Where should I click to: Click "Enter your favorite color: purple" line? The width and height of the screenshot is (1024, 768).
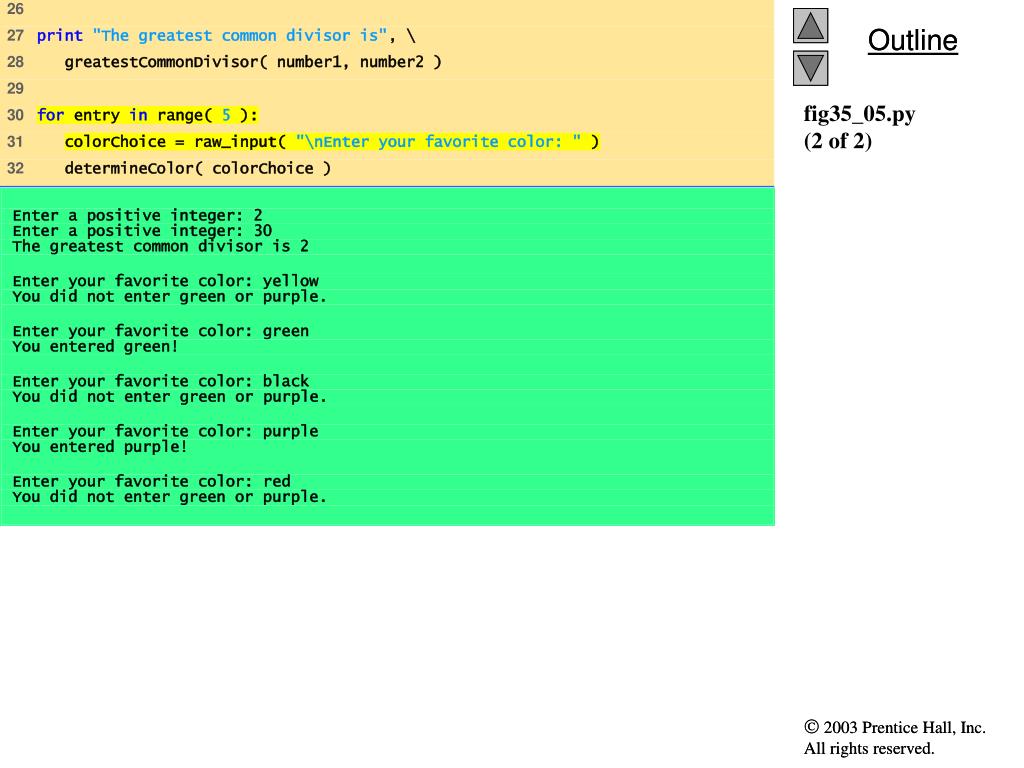point(165,431)
